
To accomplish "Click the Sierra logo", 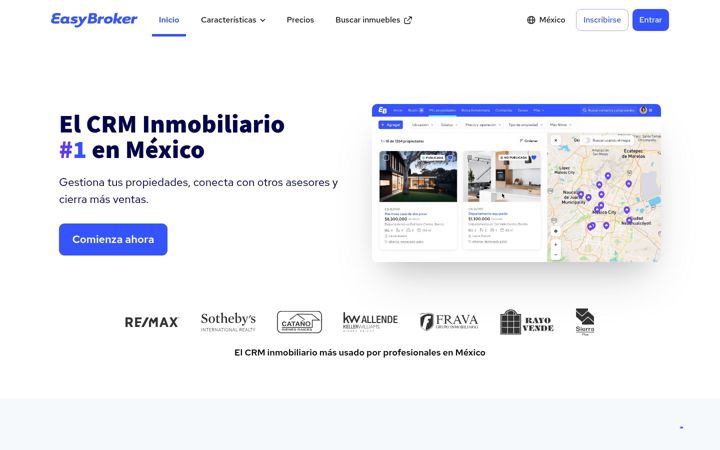I will pyautogui.click(x=585, y=321).
